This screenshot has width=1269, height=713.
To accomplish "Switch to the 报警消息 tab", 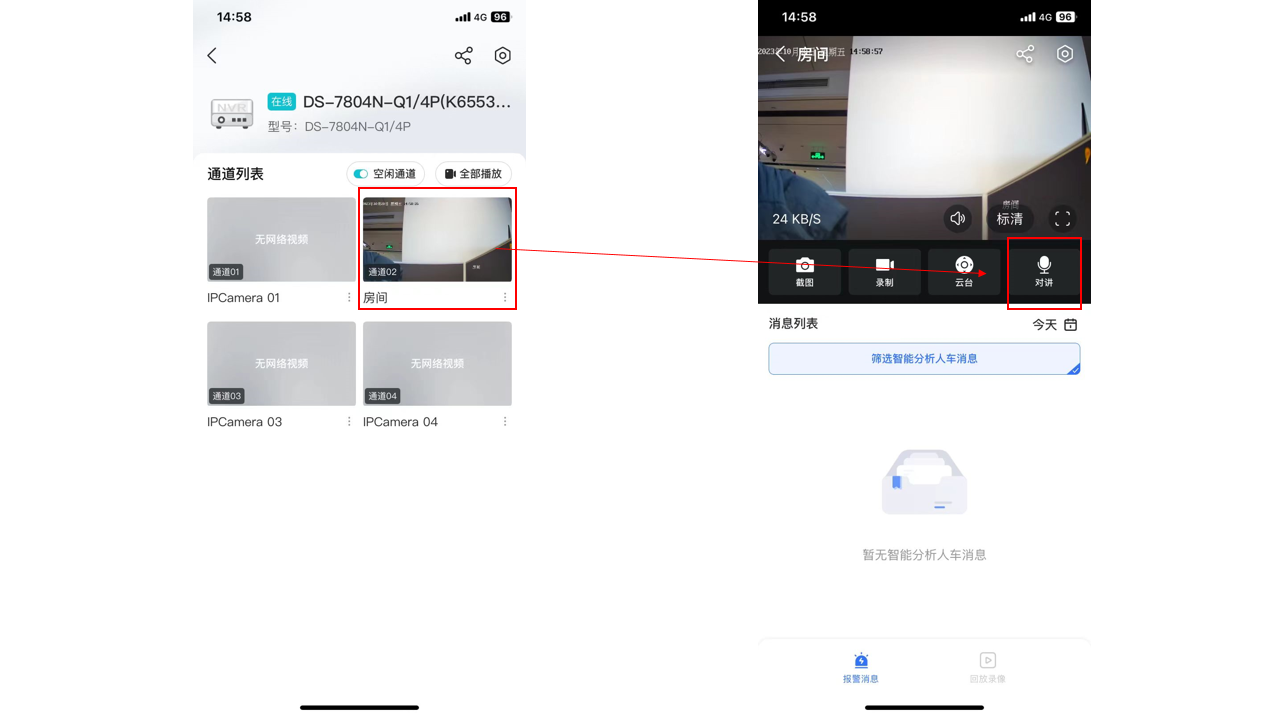I will point(860,667).
